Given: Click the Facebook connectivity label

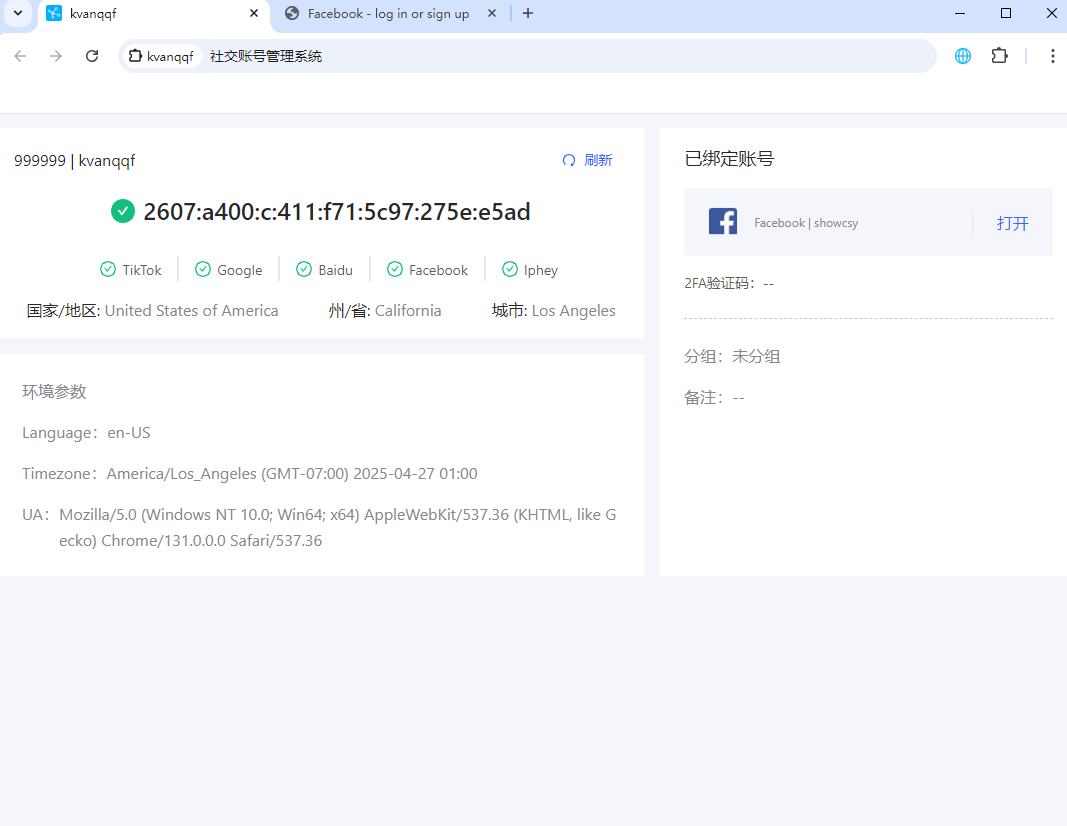Looking at the screenshot, I should pos(438,270).
